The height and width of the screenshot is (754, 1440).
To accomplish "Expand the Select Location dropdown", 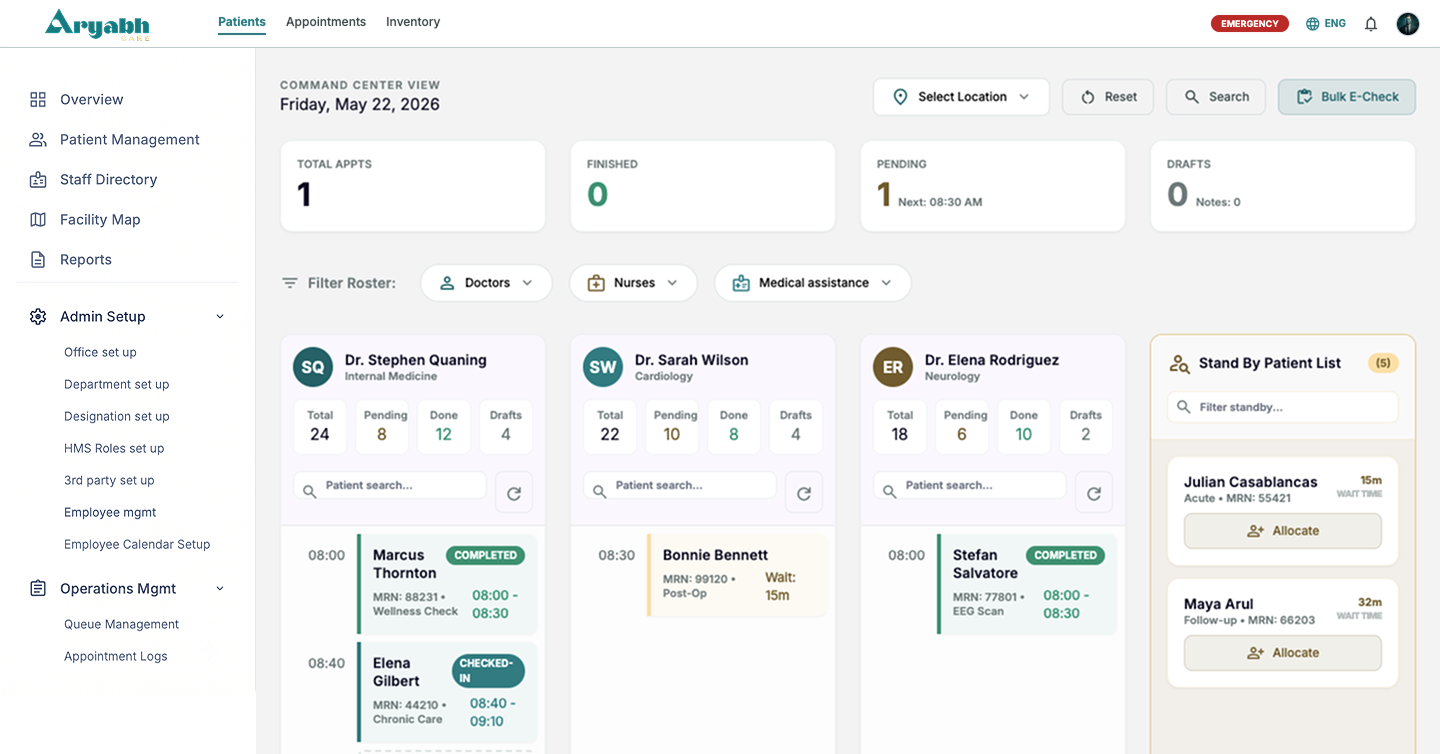I will pos(961,97).
